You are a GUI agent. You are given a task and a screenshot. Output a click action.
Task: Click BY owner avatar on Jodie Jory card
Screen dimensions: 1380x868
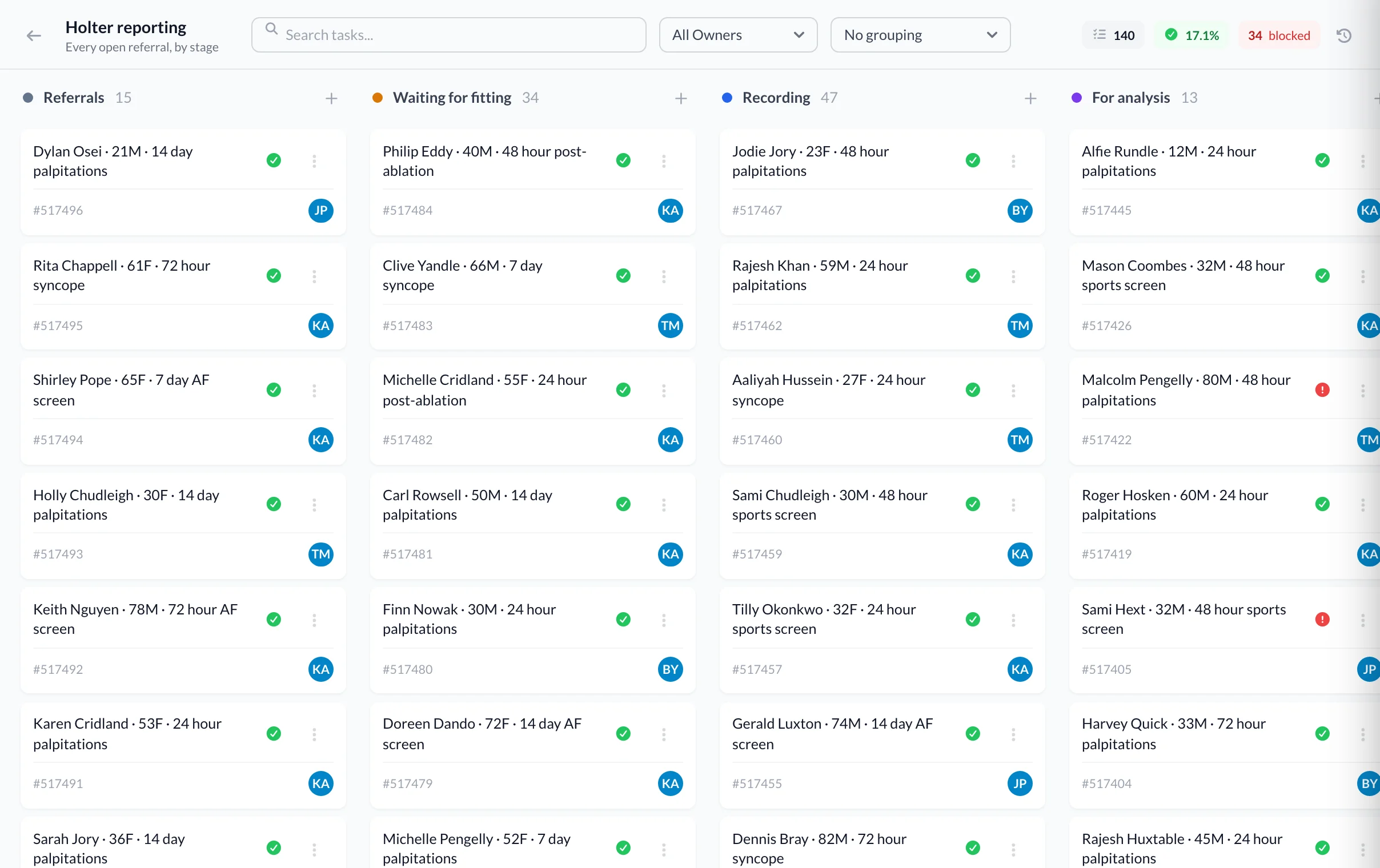(x=1020, y=210)
